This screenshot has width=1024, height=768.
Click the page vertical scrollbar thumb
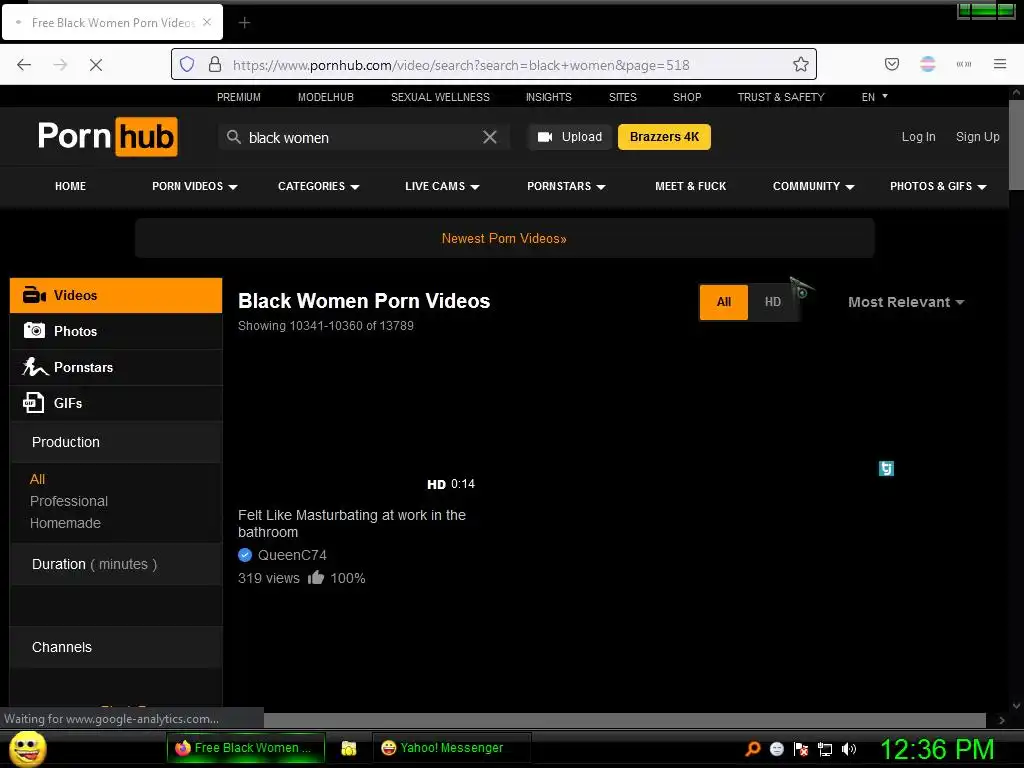[1016, 144]
